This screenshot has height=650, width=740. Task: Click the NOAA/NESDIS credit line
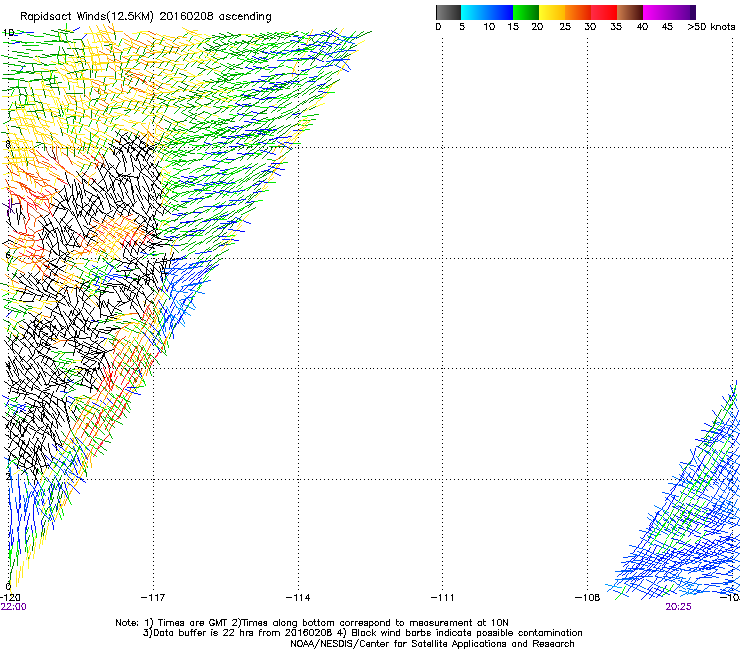[x=432, y=644]
